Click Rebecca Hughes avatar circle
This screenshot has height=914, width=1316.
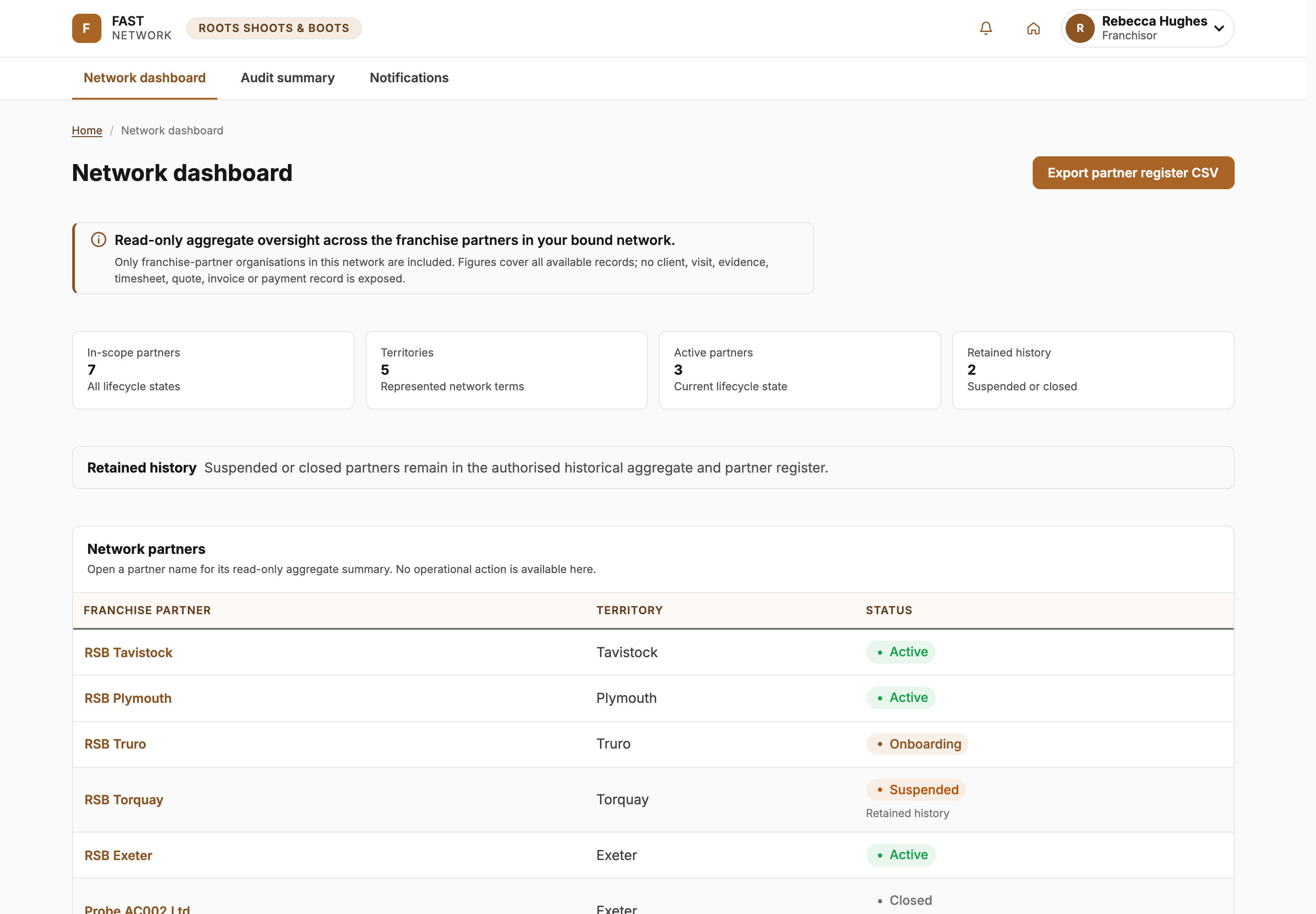coord(1080,28)
